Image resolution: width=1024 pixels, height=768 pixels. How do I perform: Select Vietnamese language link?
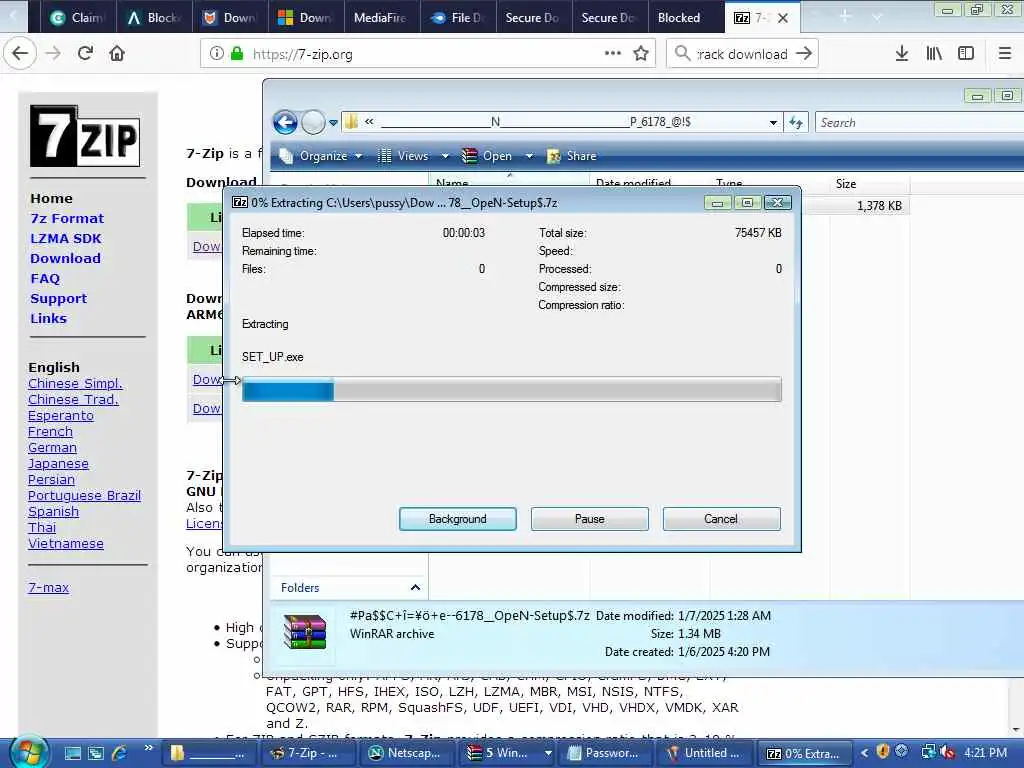tap(66, 543)
